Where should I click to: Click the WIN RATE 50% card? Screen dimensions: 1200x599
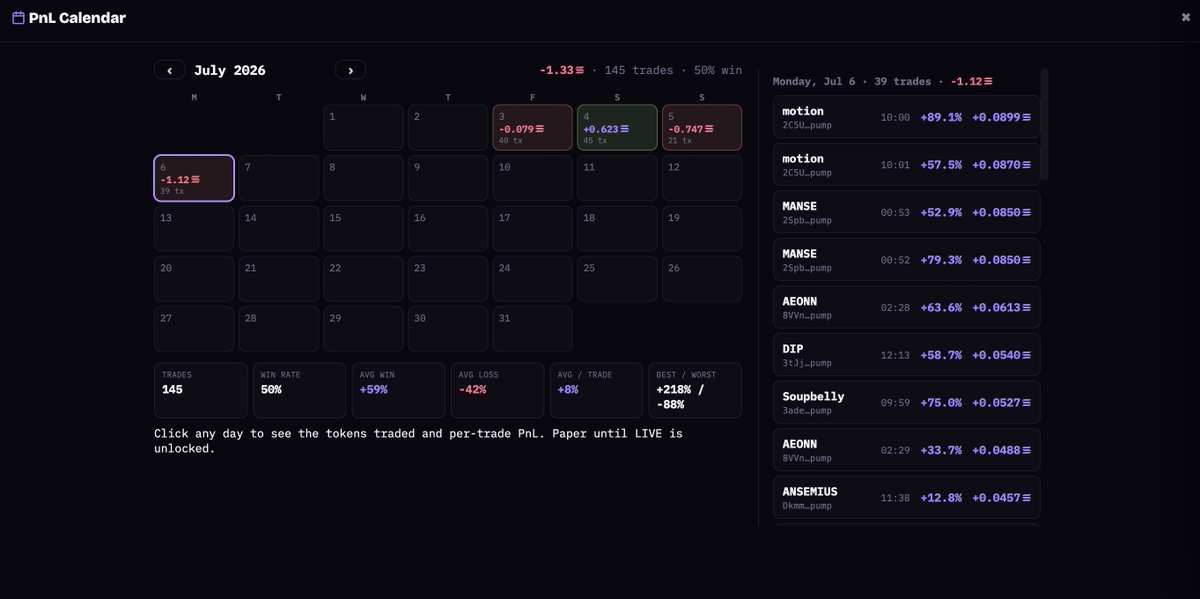coord(300,390)
